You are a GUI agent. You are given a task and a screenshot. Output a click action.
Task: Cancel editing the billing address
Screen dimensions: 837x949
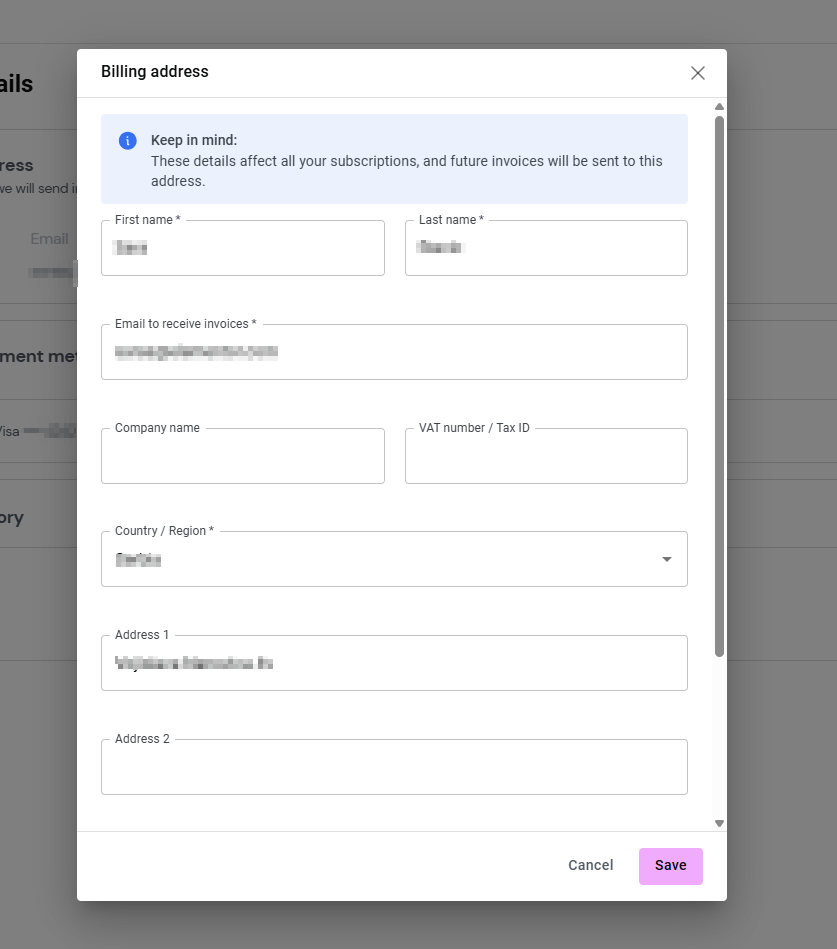tap(590, 865)
